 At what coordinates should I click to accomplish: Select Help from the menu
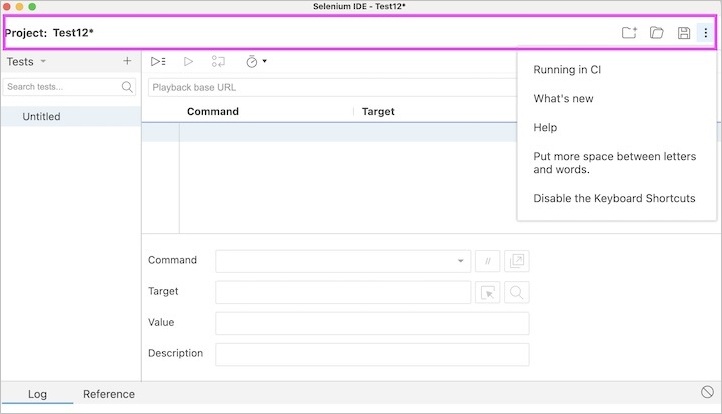pyautogui.click(x=545, y=128)
